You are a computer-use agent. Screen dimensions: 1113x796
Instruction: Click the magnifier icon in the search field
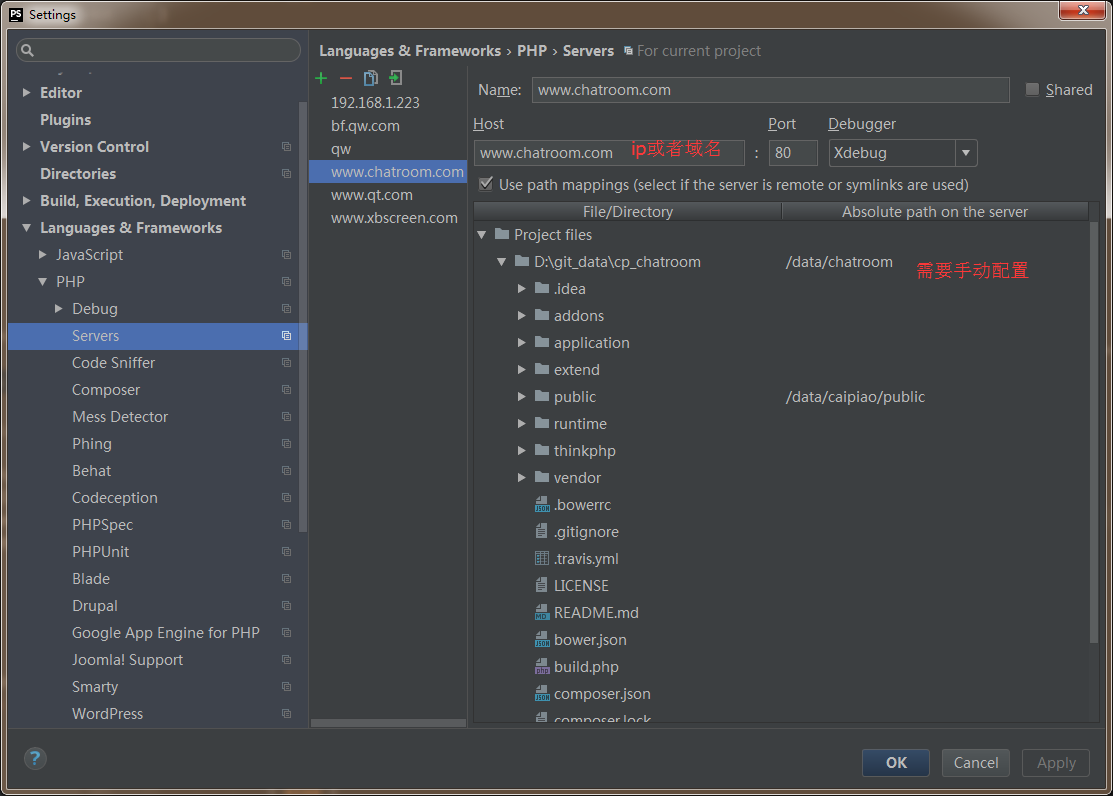tap(27, 49)
